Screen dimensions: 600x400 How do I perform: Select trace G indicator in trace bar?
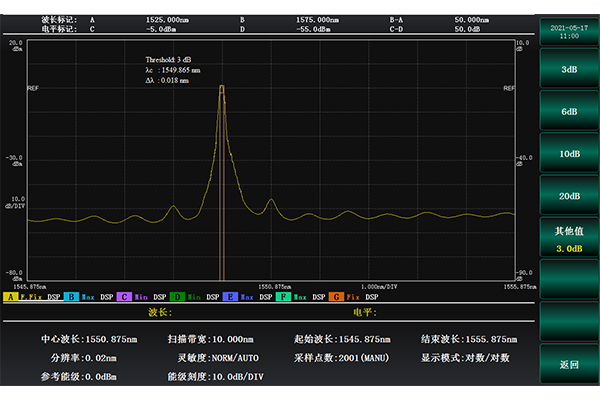(x=335, y=297)
